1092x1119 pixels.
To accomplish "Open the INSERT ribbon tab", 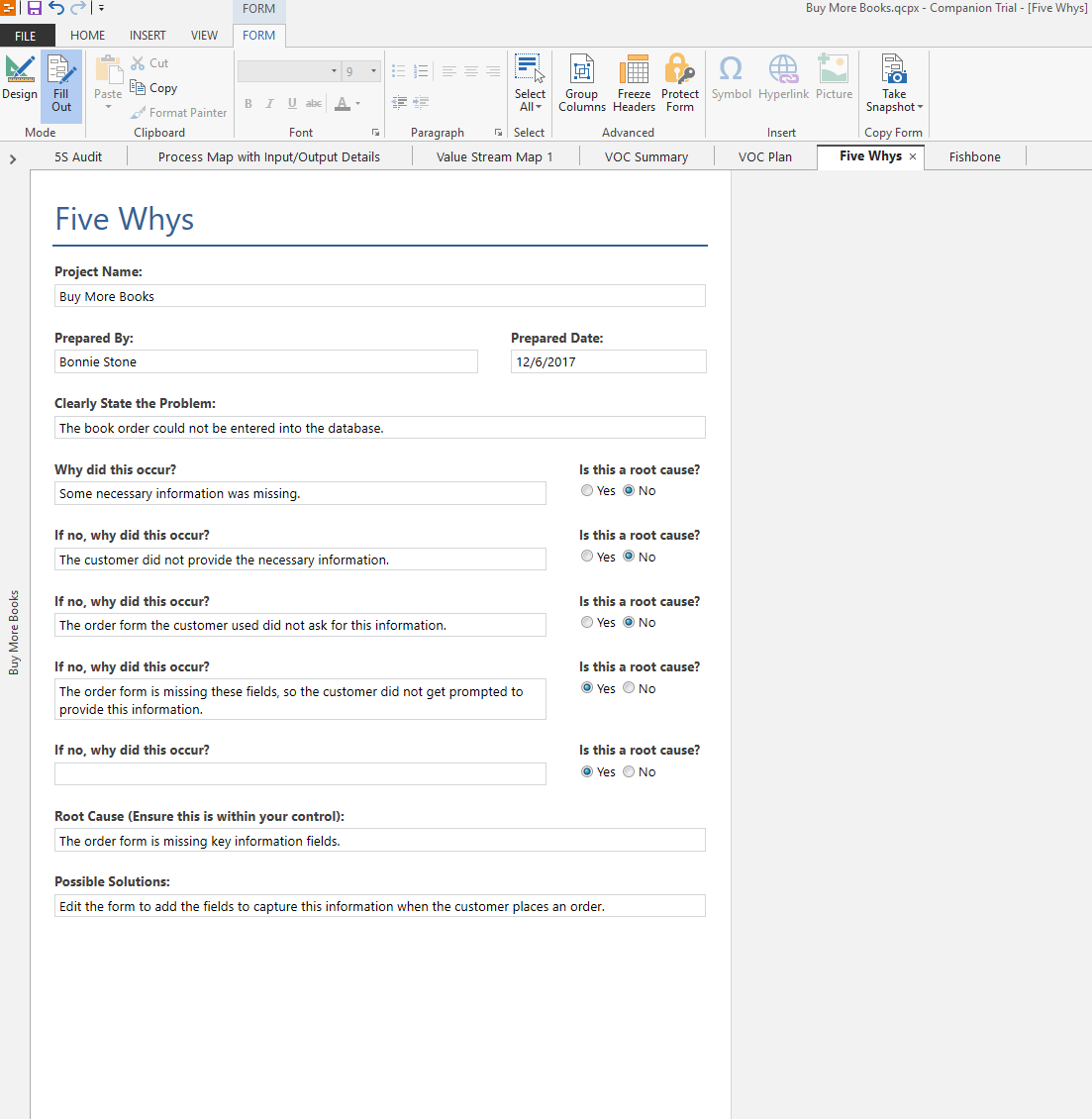I will 148,36.
